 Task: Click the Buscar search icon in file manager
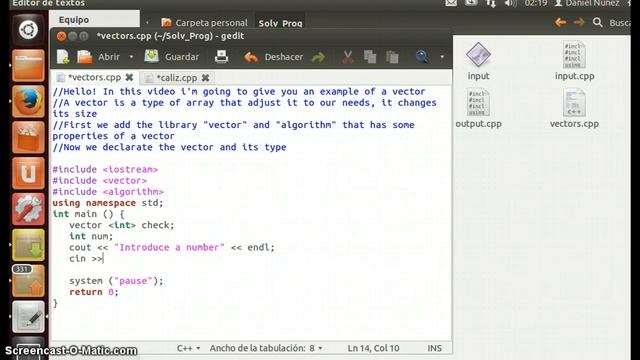pyautogui.click(x=598, y=22)
